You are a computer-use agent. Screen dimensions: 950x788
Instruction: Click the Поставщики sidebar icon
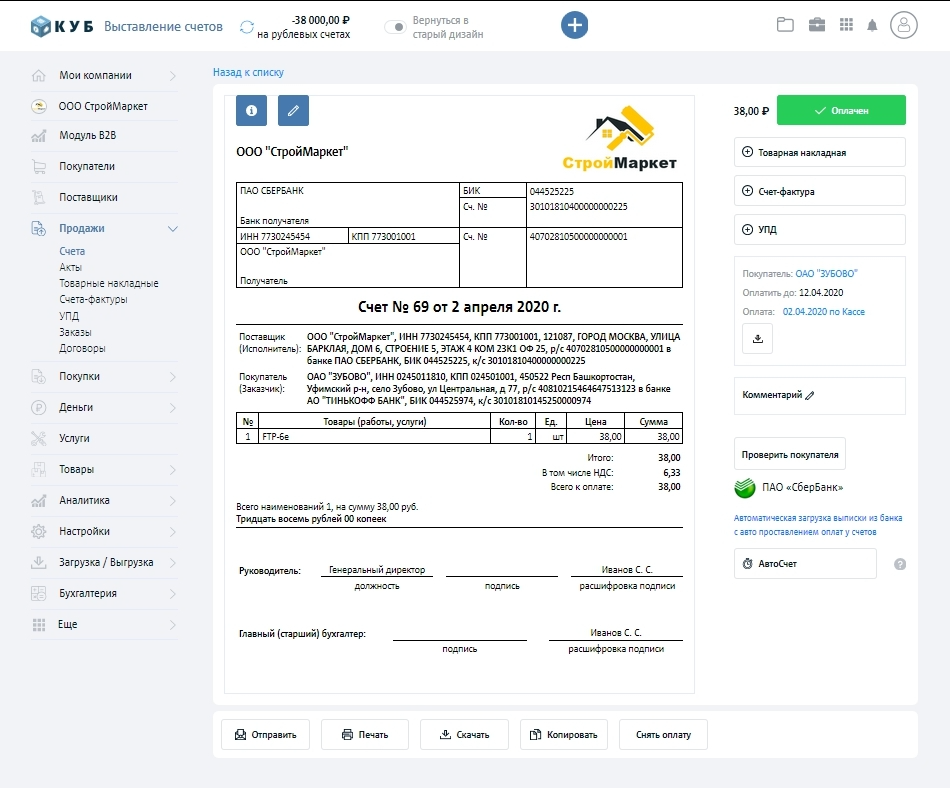39,197
